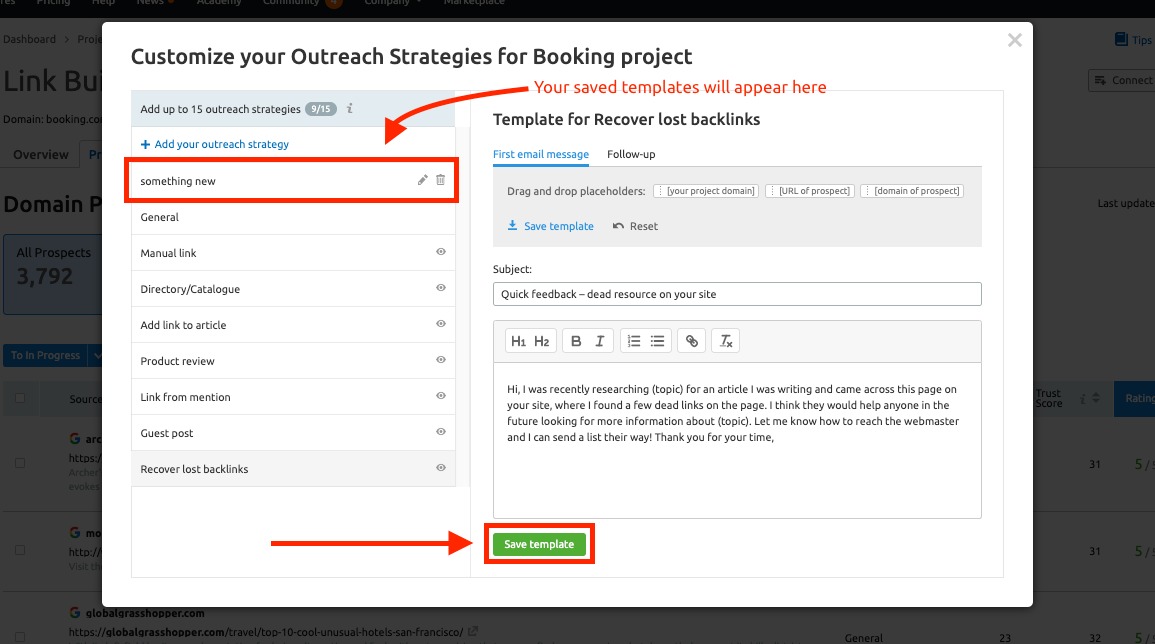Click inside the email body text area
The image size is (1155, 644).
tap(737, 440)
